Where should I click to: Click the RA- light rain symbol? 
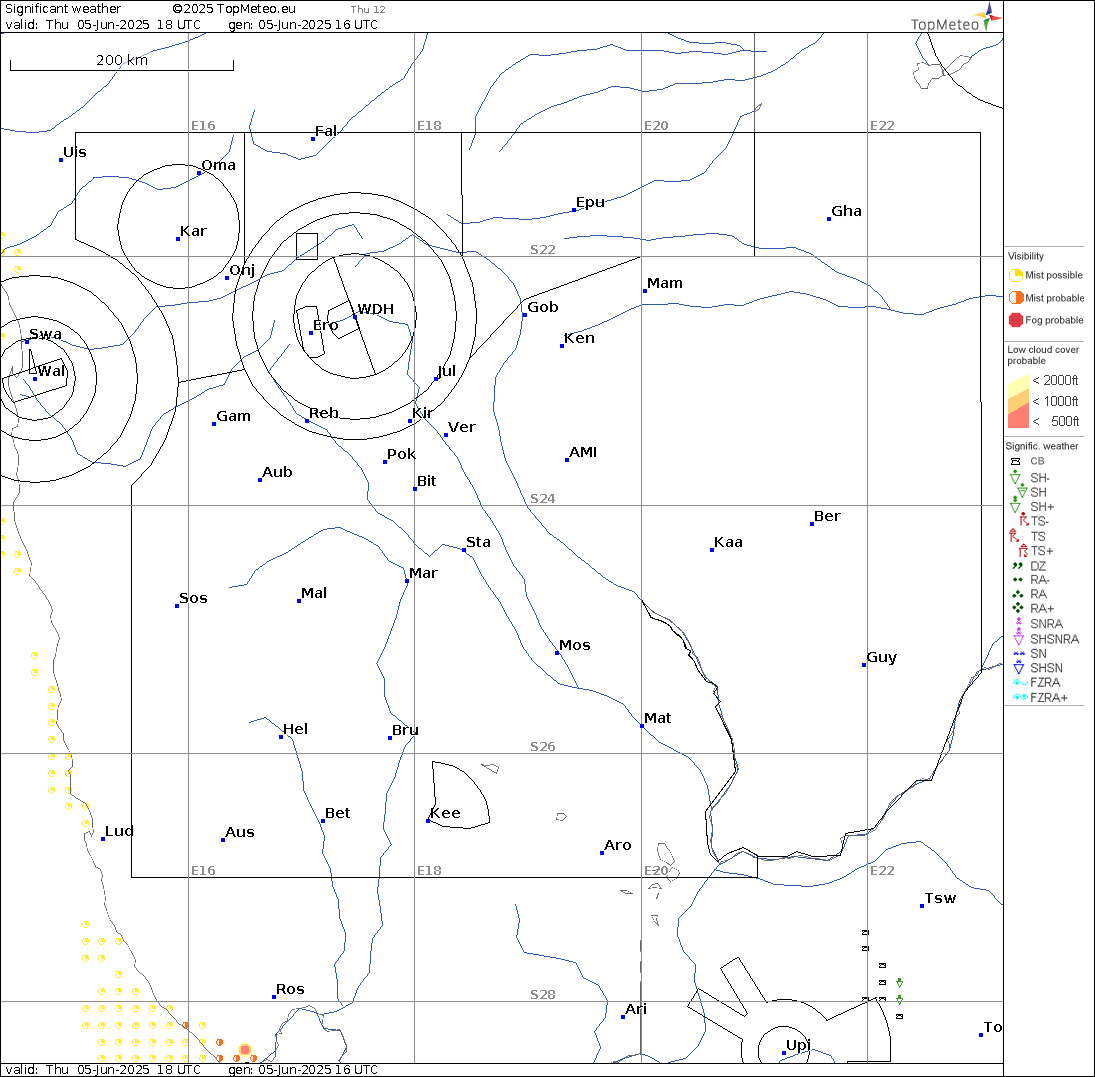(1017, 580)
